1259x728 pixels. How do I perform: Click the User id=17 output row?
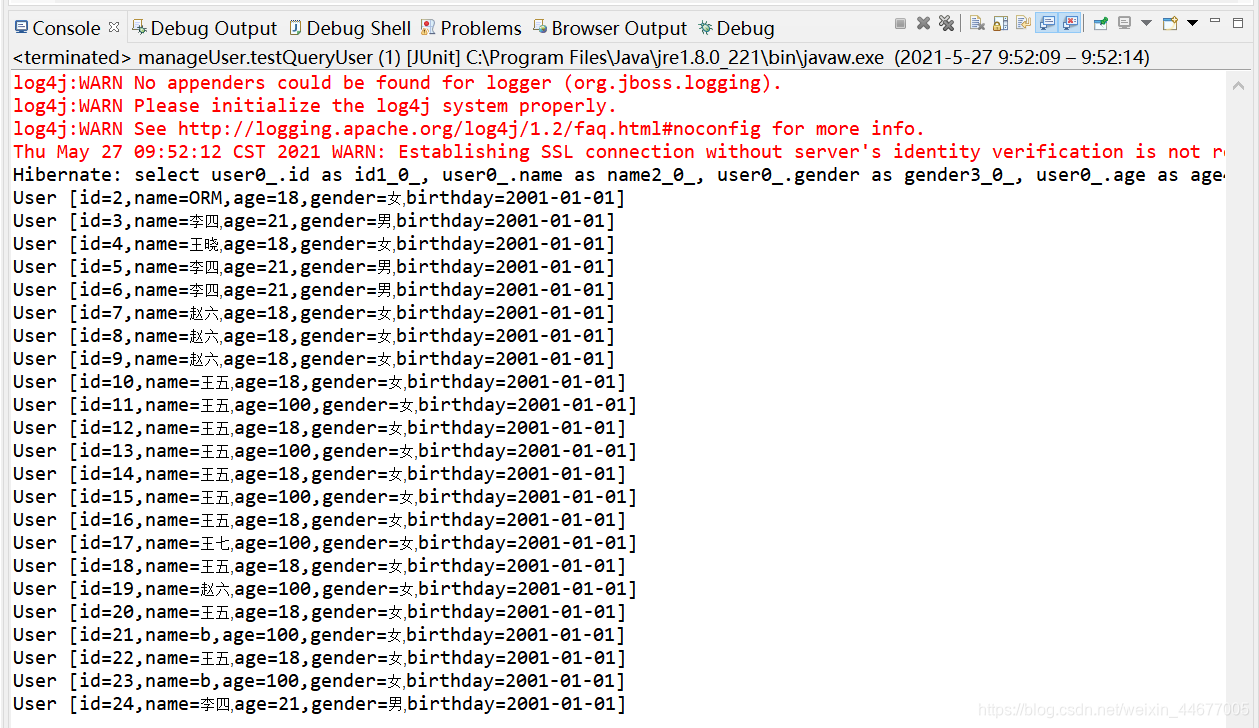[325, 543]
